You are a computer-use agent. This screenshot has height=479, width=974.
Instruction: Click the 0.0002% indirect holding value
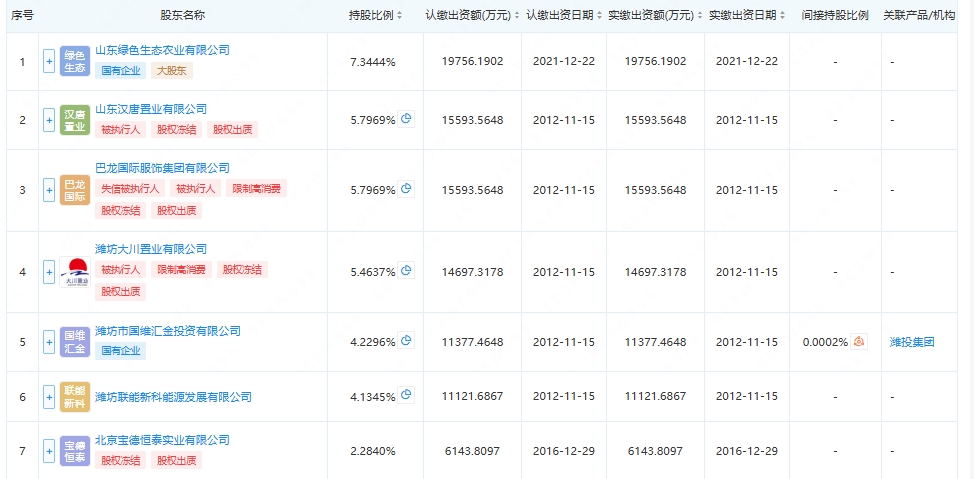point(825,342)
